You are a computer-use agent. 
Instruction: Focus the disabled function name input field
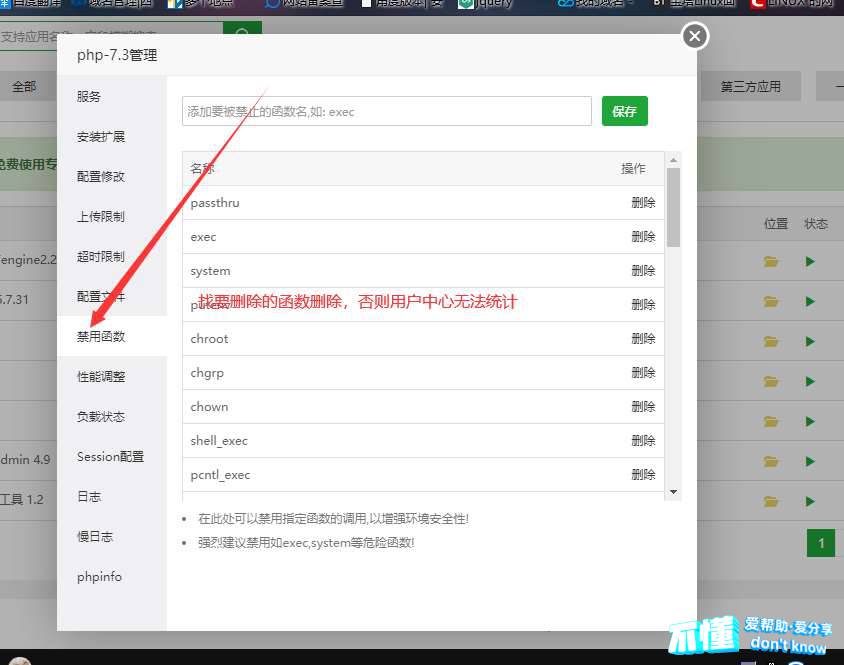point(387,111)
